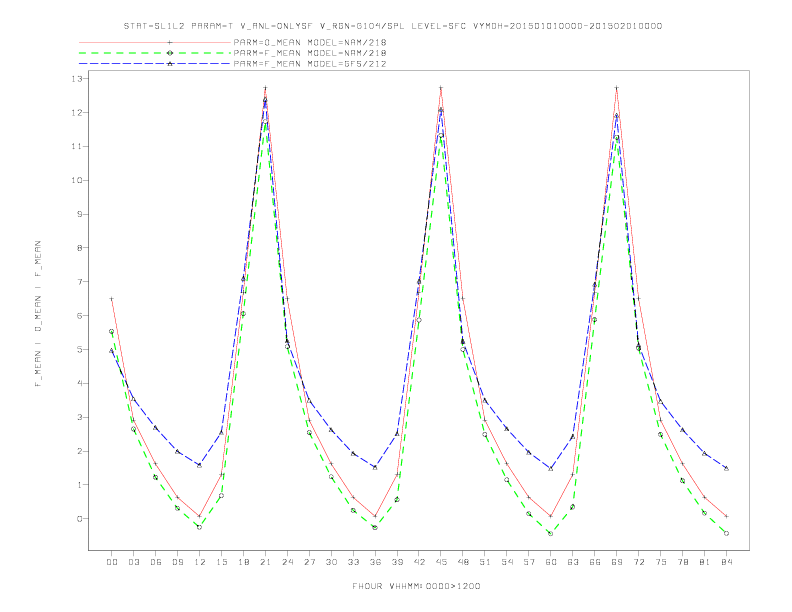
Task: Select legend entry PARM=F_MEAN MODEL=NAM/218
Action: [x=310, y=53]
